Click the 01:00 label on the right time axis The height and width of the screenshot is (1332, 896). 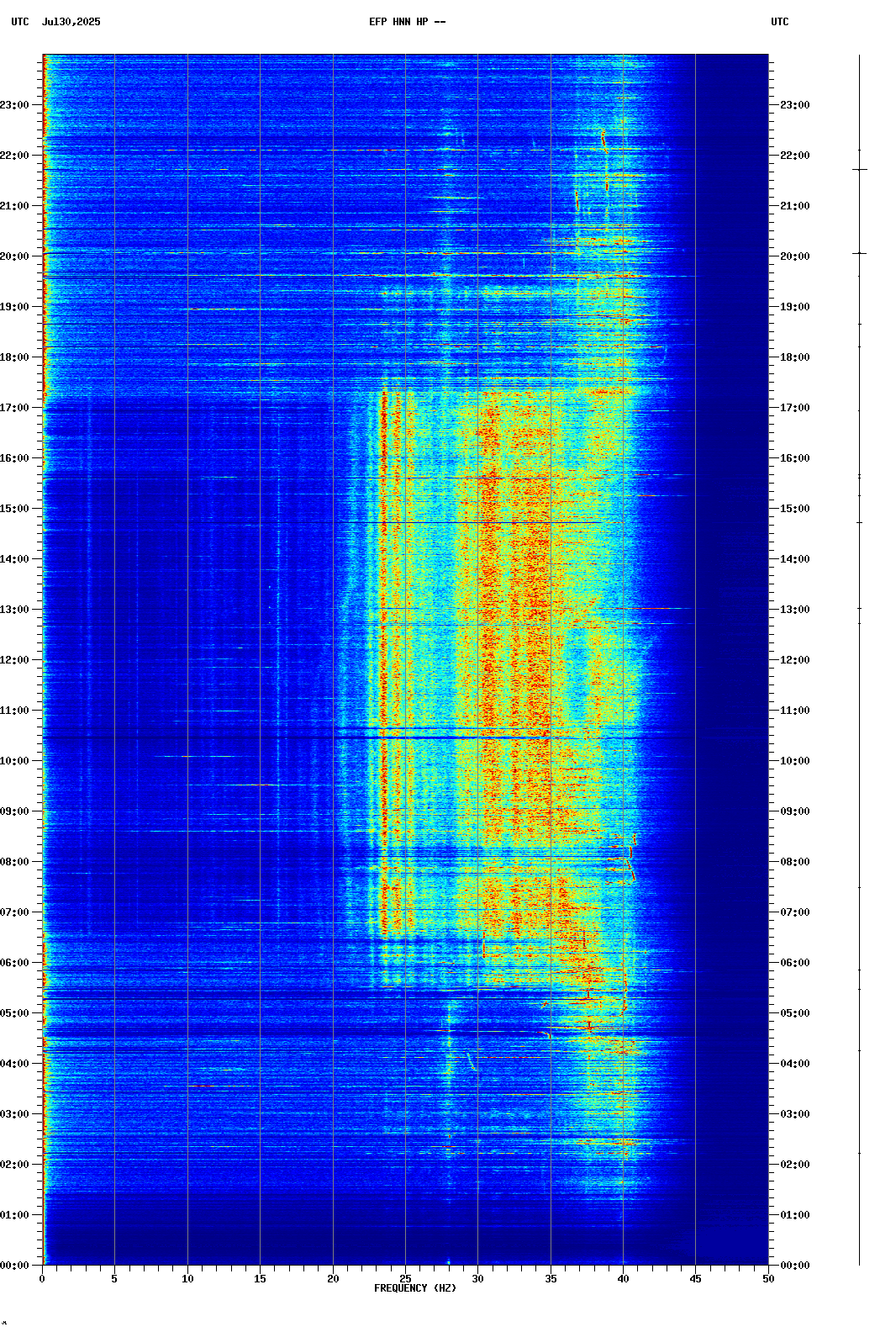[795, 1215]
